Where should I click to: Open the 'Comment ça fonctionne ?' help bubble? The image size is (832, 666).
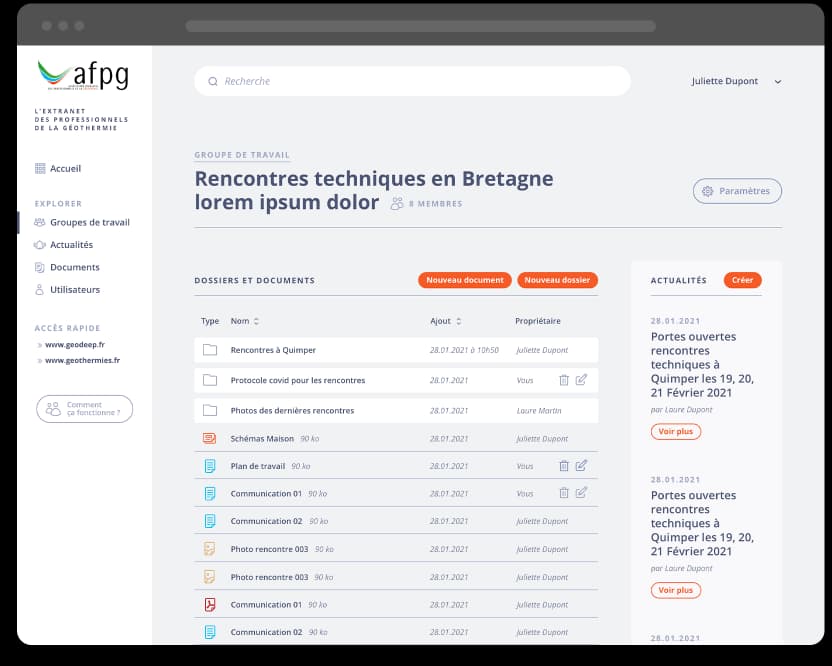click(84, 409)
